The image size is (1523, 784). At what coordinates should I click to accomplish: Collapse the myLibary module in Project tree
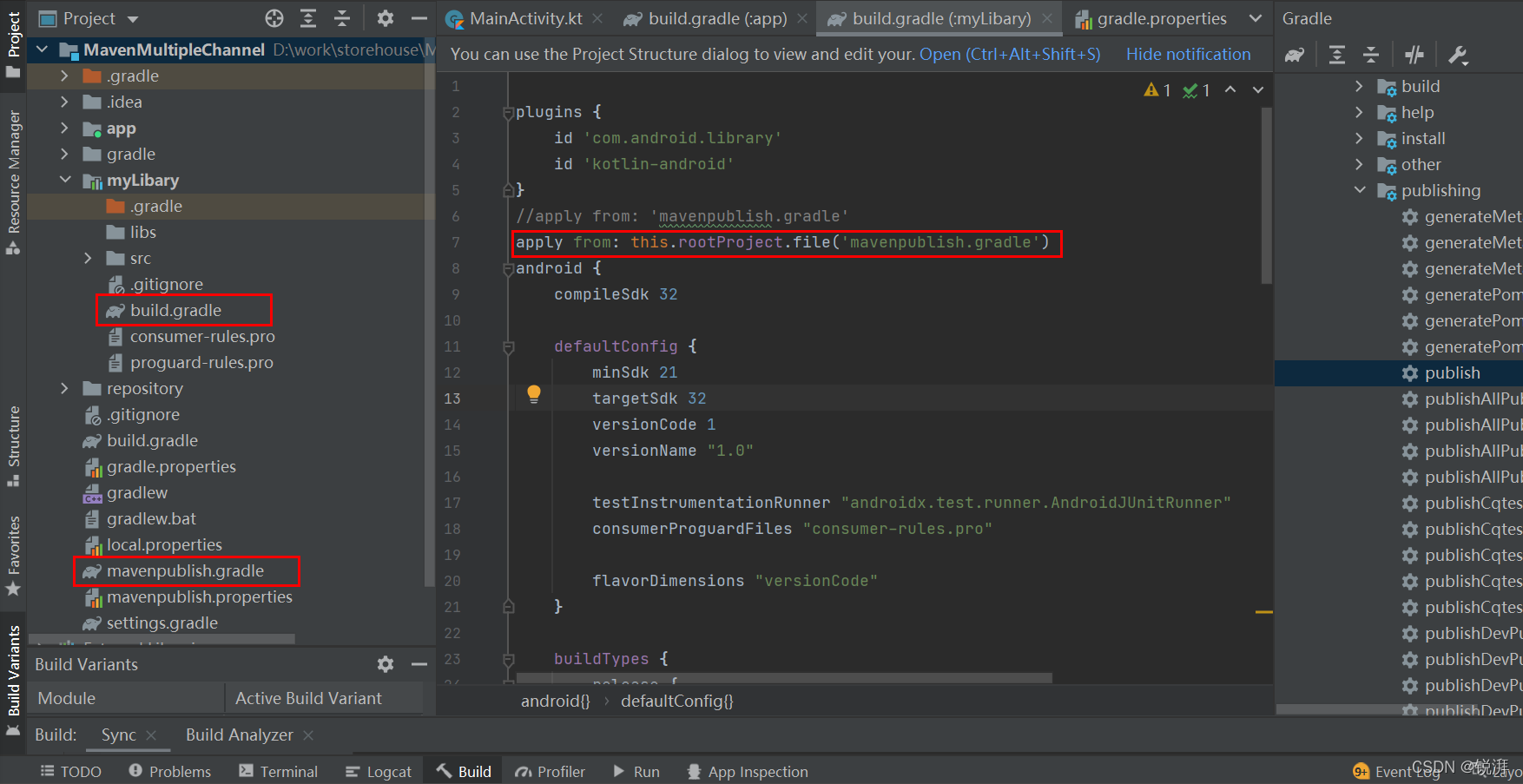[x=66, y=180]
